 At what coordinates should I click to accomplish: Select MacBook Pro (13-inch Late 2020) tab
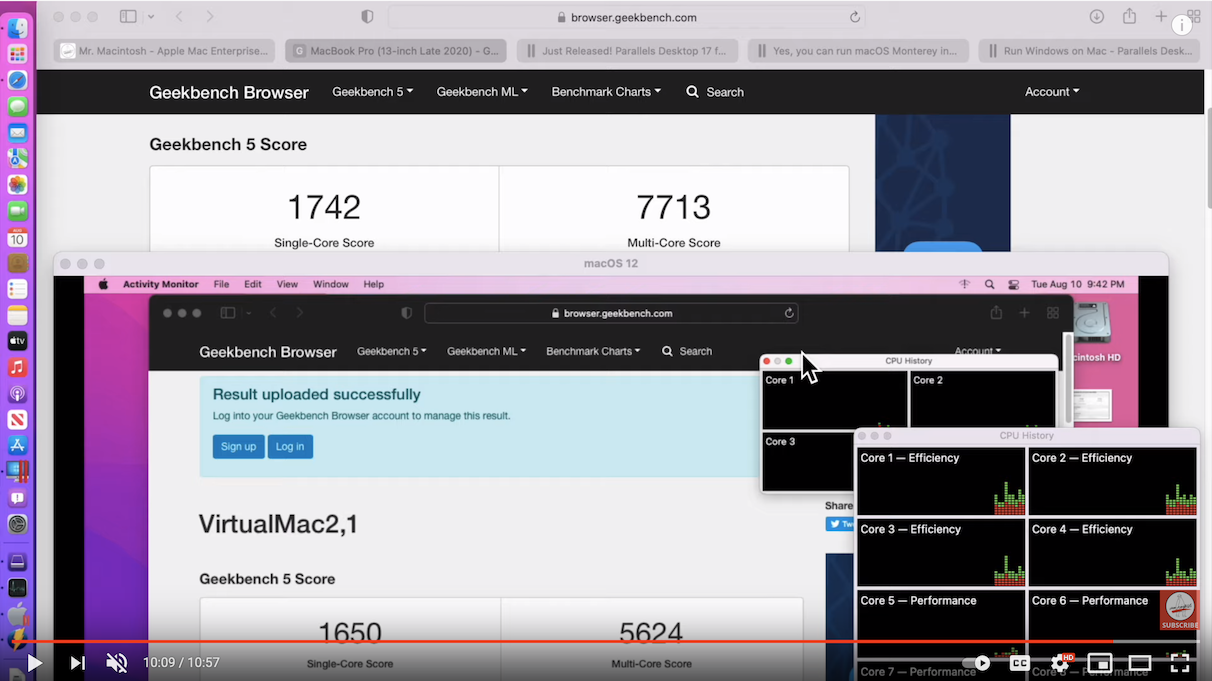pos(396,51)
